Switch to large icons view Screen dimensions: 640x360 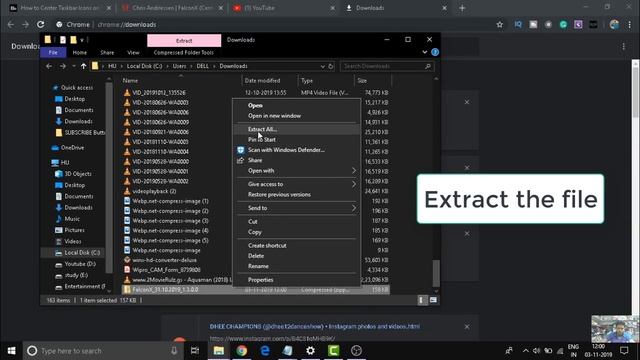click(433, 300)
